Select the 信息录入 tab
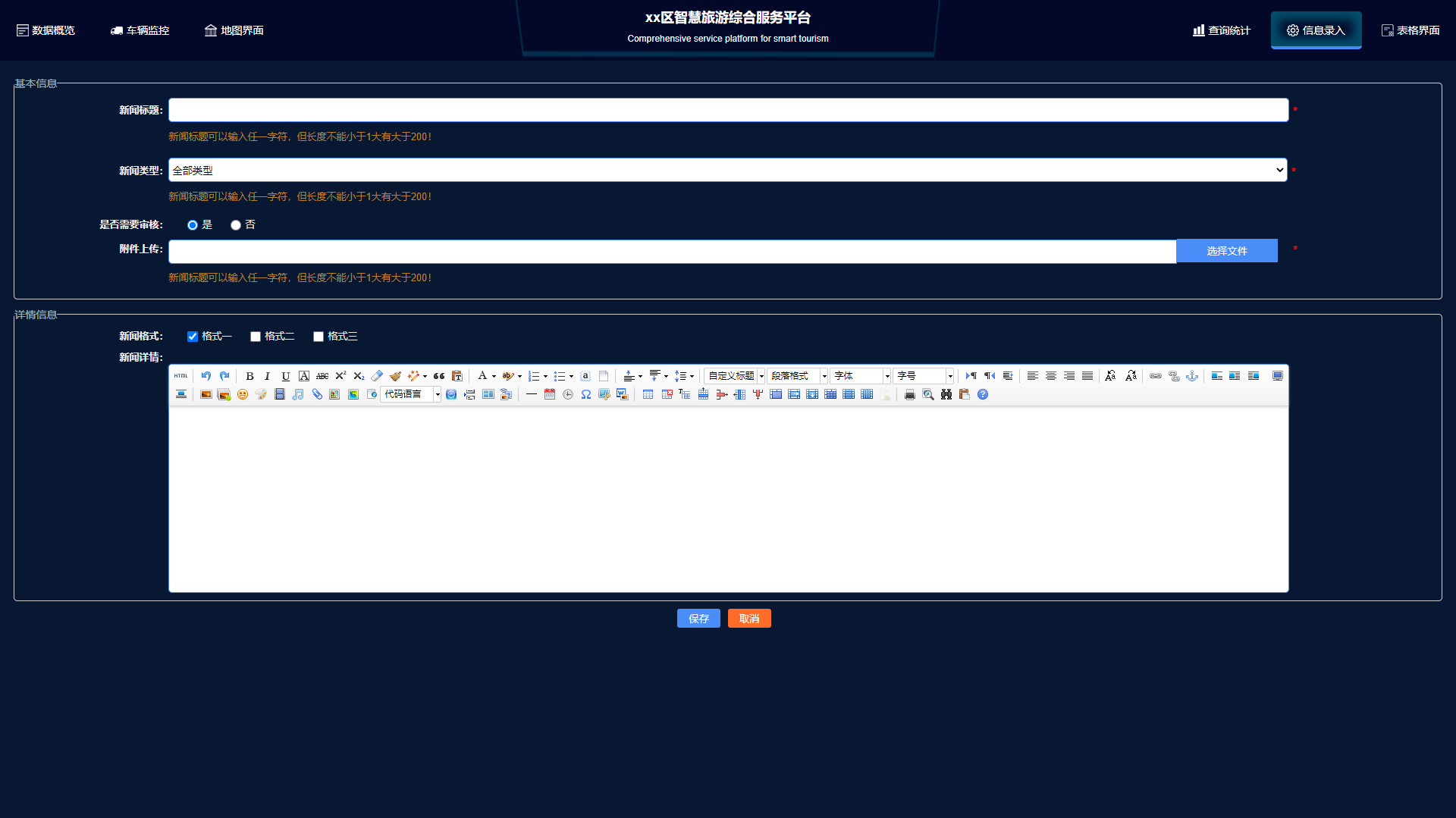Screen dimensions: 1456x818 click(1316, 30)
